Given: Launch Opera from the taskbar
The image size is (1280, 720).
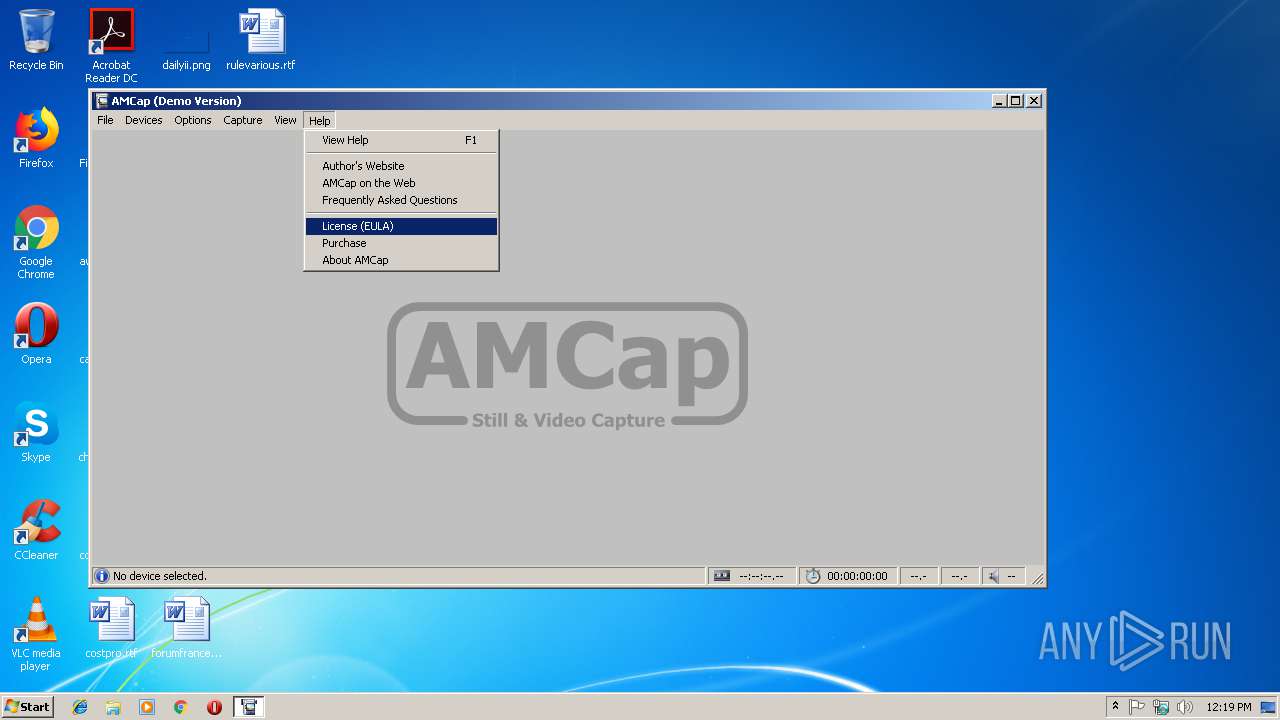Looking at the screenshot, I should coord(214,707).
